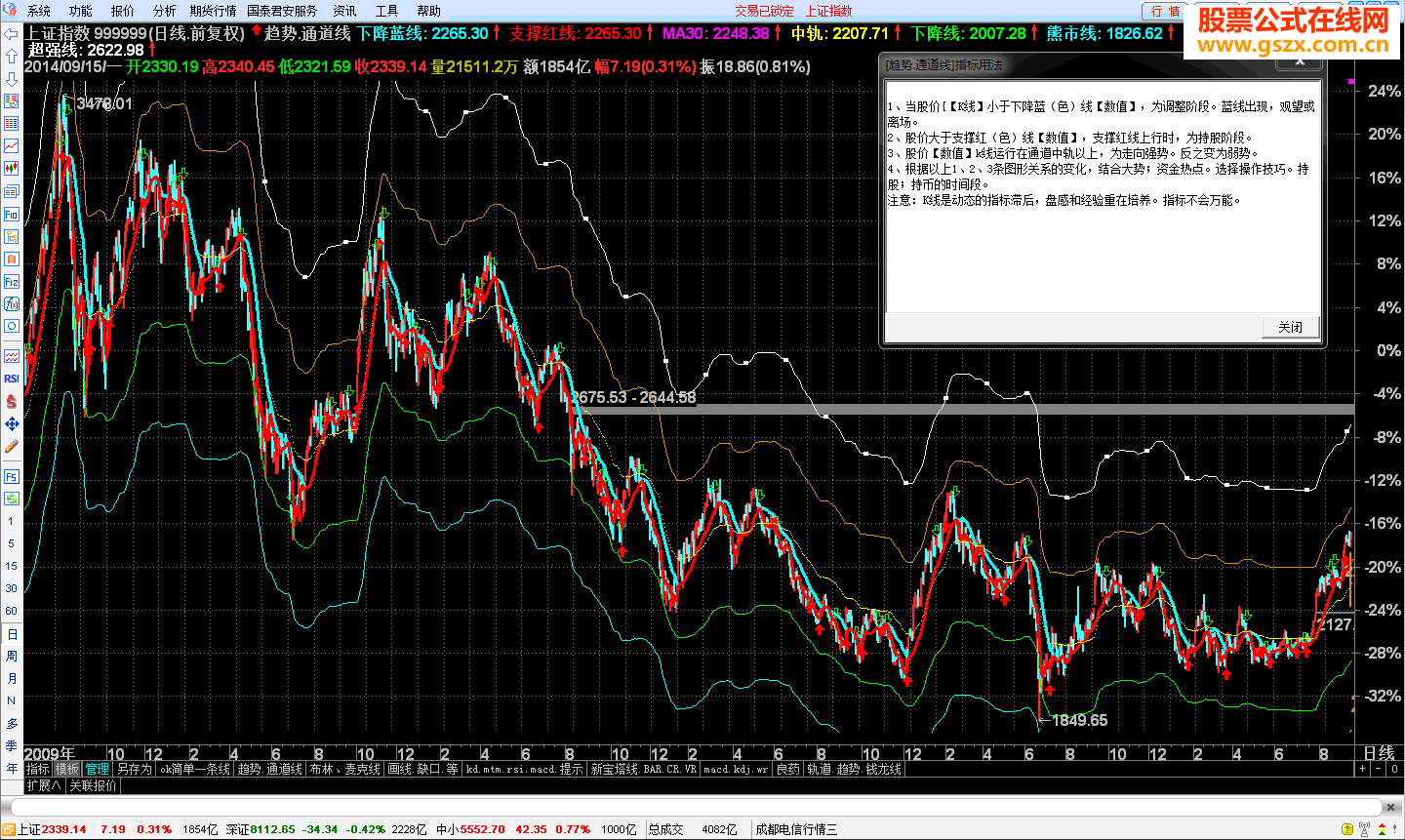Click the 0 reset button at bottom right
This screenshot has width=1405, height=840.
coord(1395,769)
